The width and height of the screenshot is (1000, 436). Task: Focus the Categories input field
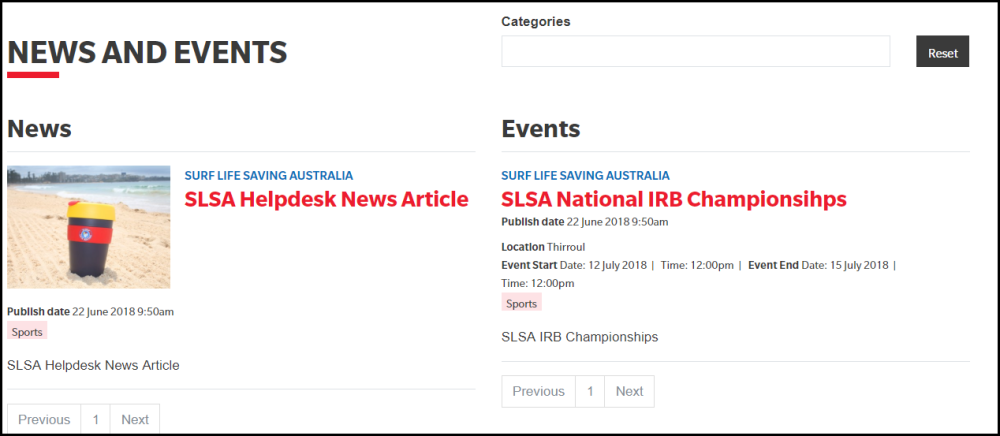pyautogui.click(x=695, y=51)
